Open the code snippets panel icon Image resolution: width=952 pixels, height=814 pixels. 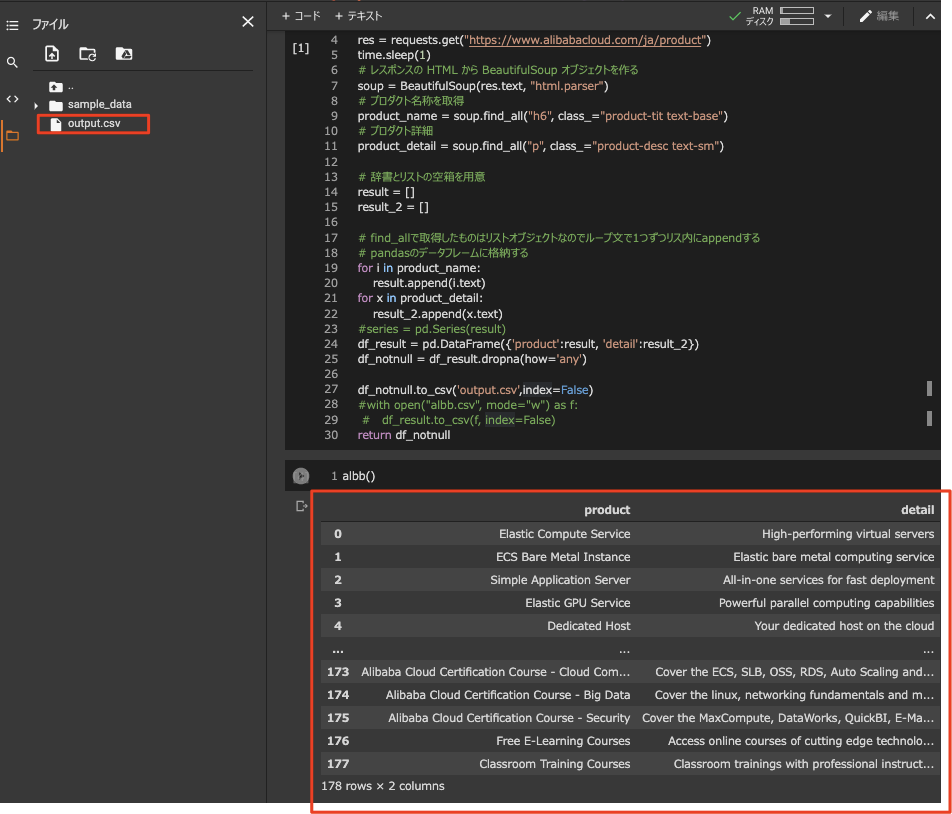[12, 98]
